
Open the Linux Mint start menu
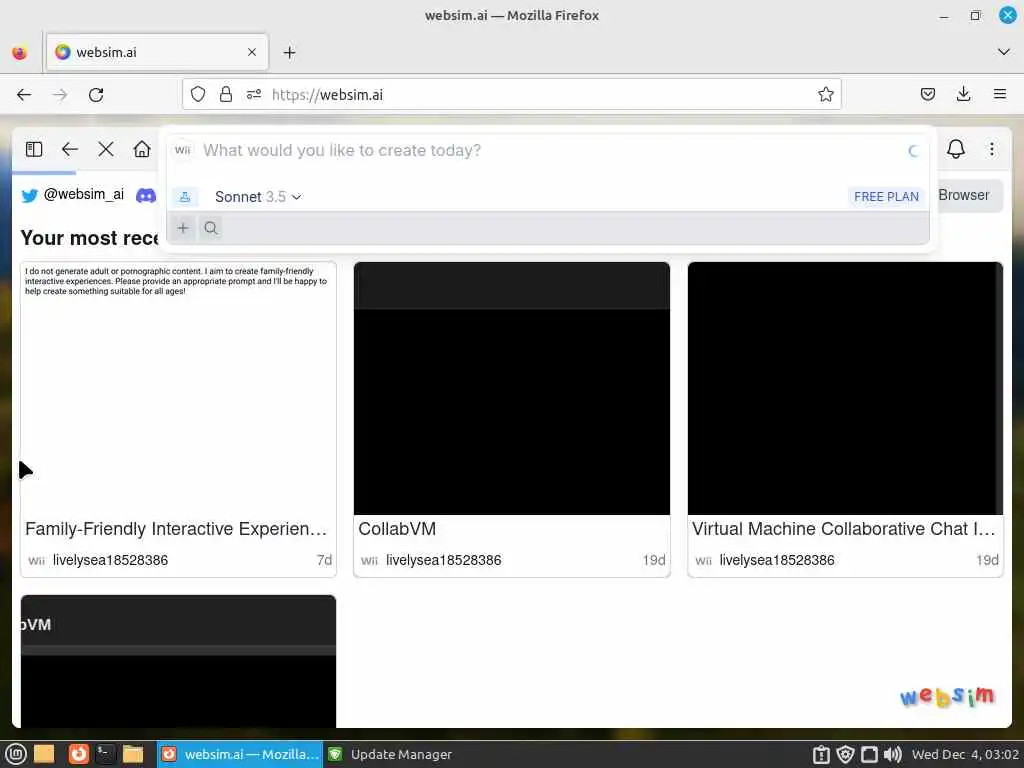(16, 754)
